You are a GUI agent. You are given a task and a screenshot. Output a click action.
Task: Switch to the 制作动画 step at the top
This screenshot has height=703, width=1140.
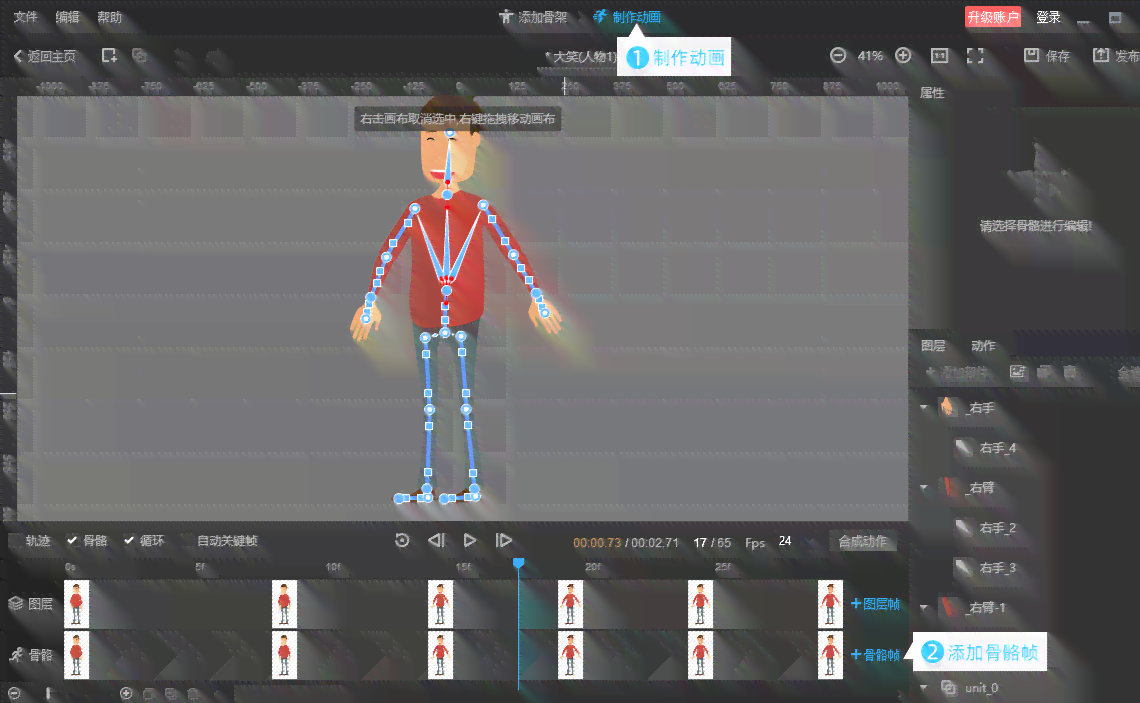tap(627, 17)
